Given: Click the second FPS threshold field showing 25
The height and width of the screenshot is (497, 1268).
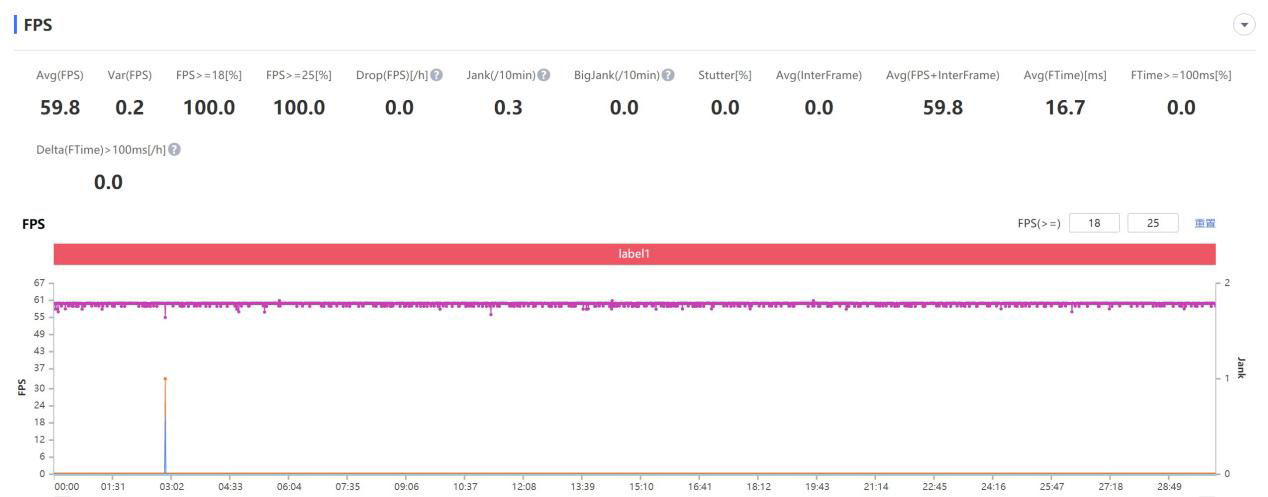Looking at the screenshot, I should click(x=1153, y=223).
